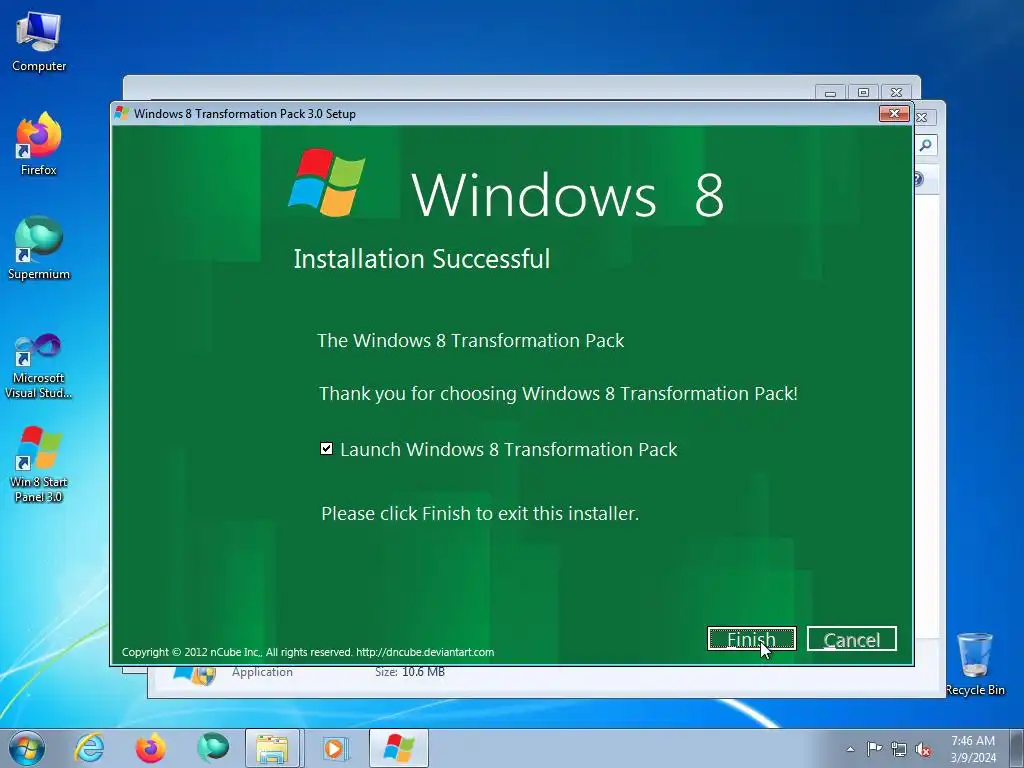Open the network tray icon
The width and height of the screenshot is (1024, 768).
point(899,749)
